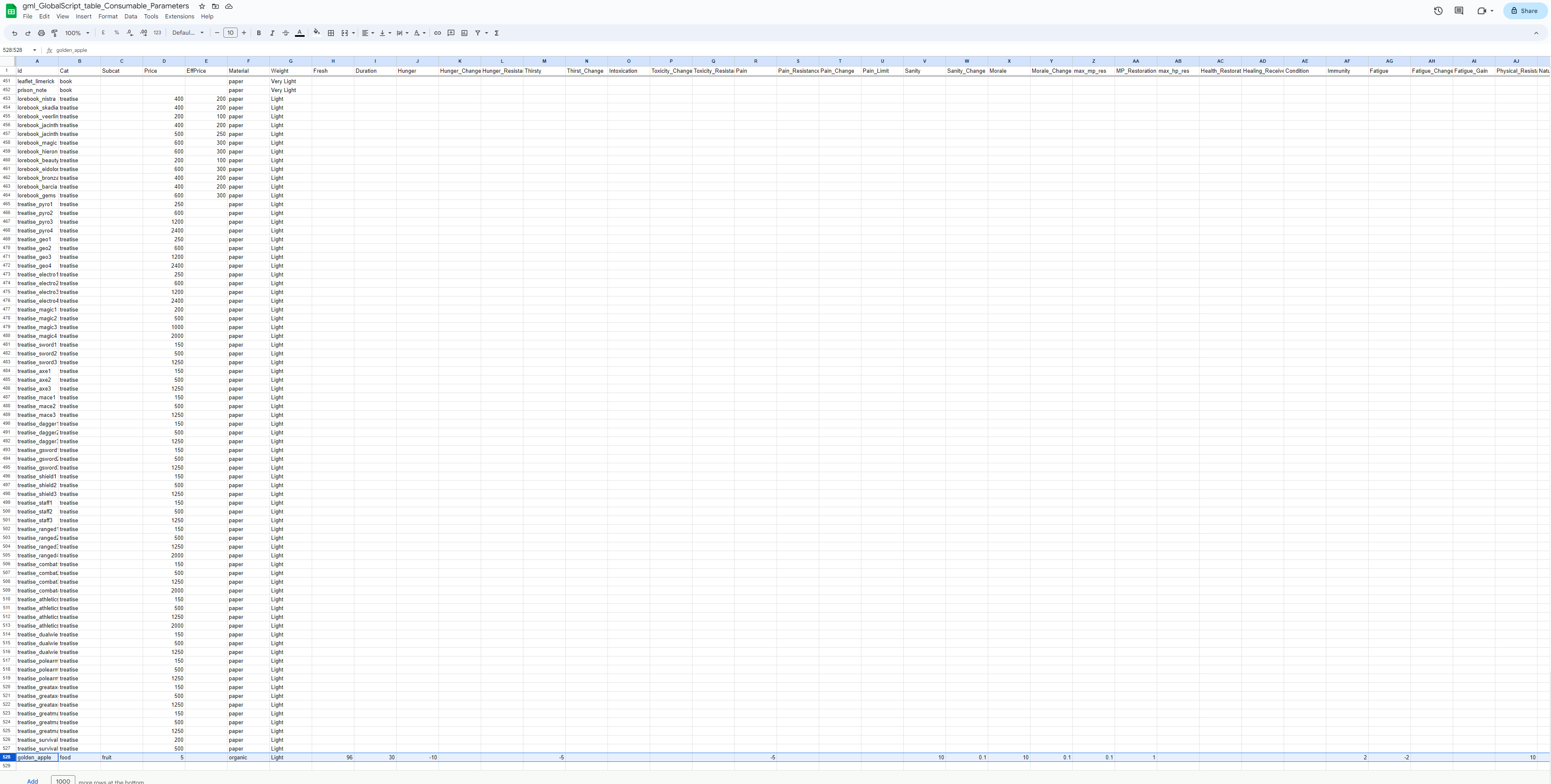Image resolution: width=1551 pixels, height=784 pixels.
Task: Open the font family dropdown
Action: click(x=188, y=33)
